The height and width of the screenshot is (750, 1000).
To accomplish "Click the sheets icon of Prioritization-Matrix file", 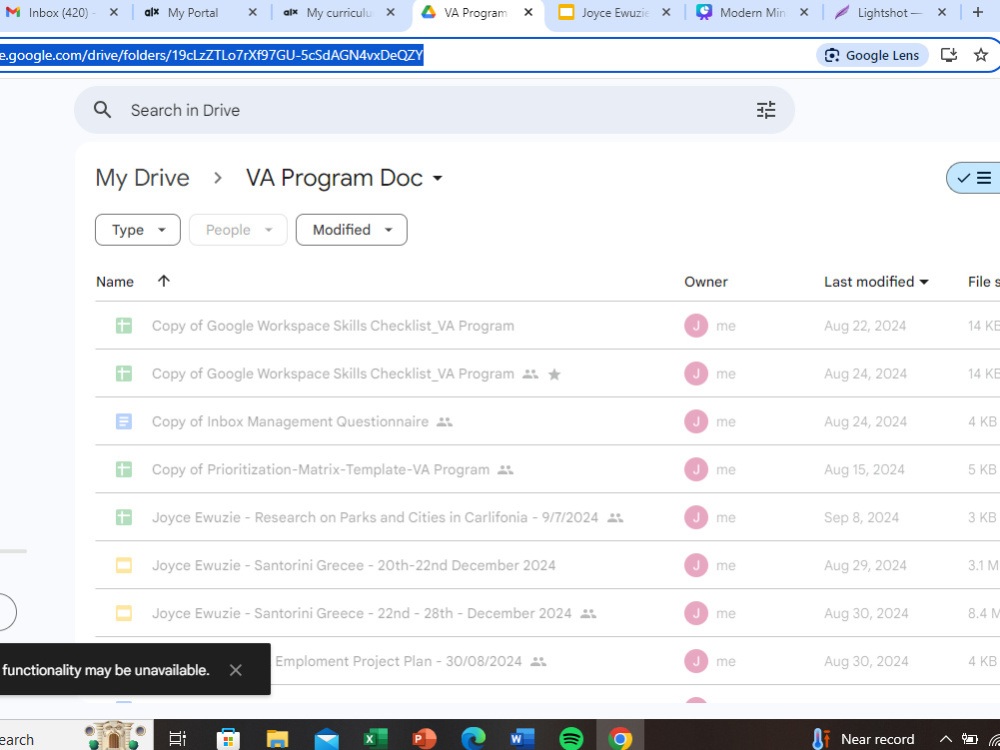I will [124, 469].
